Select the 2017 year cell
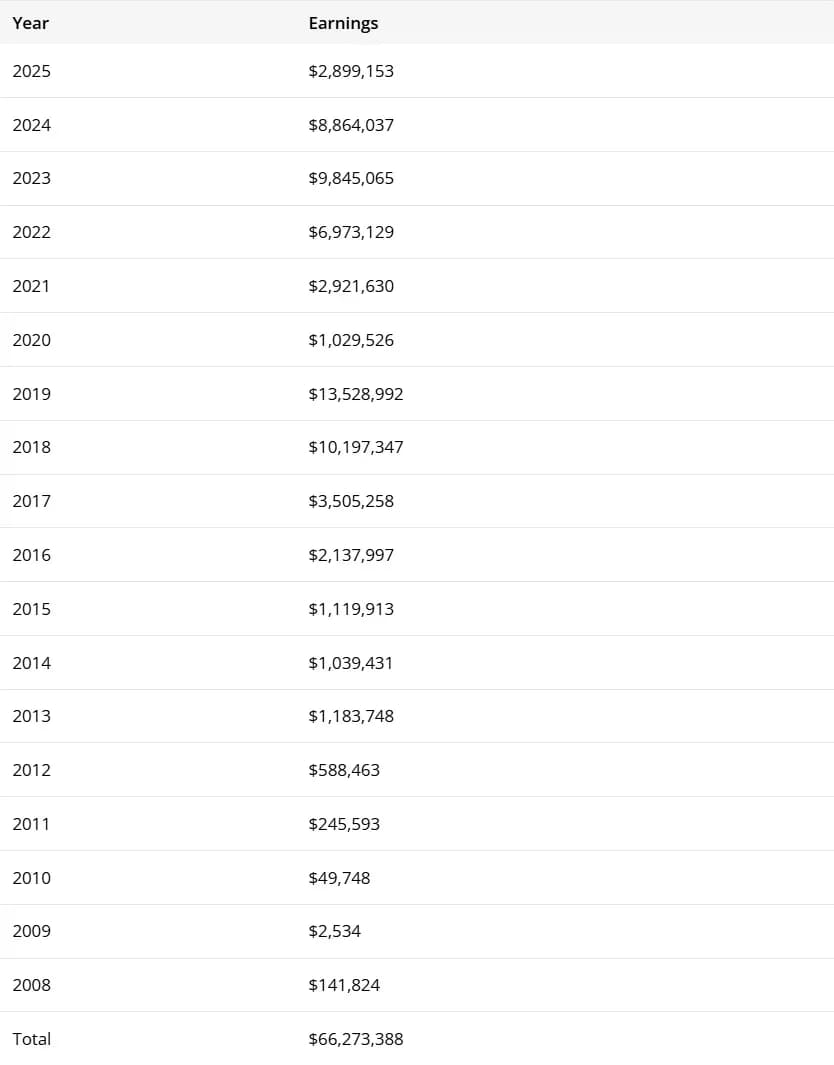Screen dimensions: 834x1065 pos(31,501)
